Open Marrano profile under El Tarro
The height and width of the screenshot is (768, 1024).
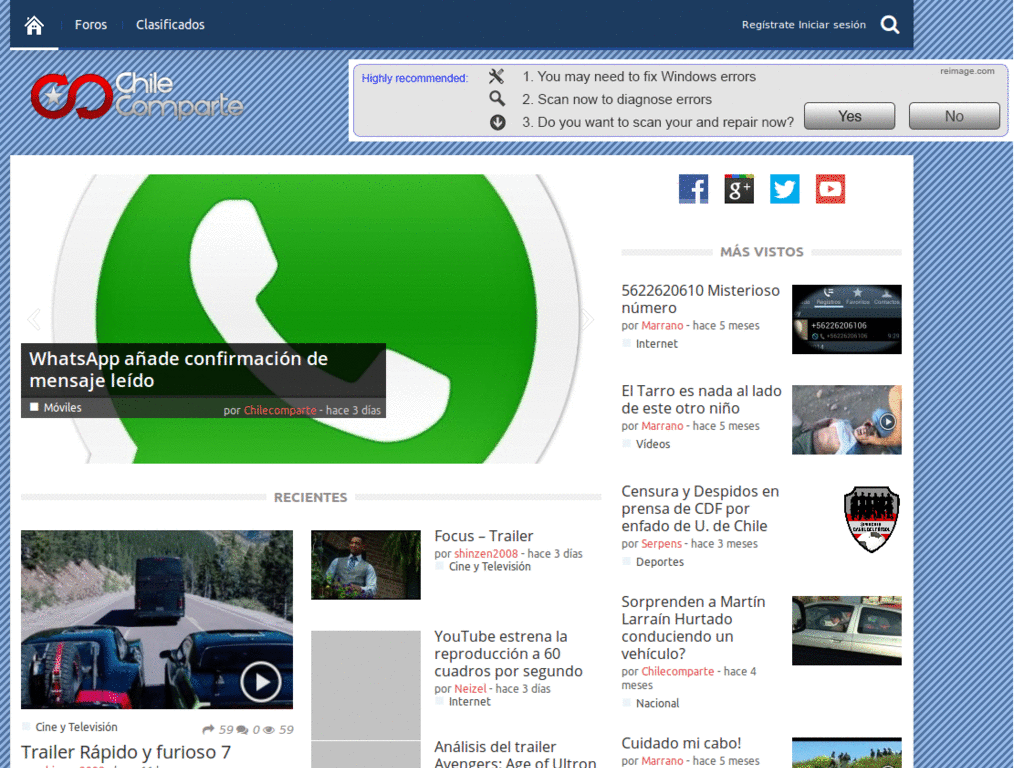point(662,426)
